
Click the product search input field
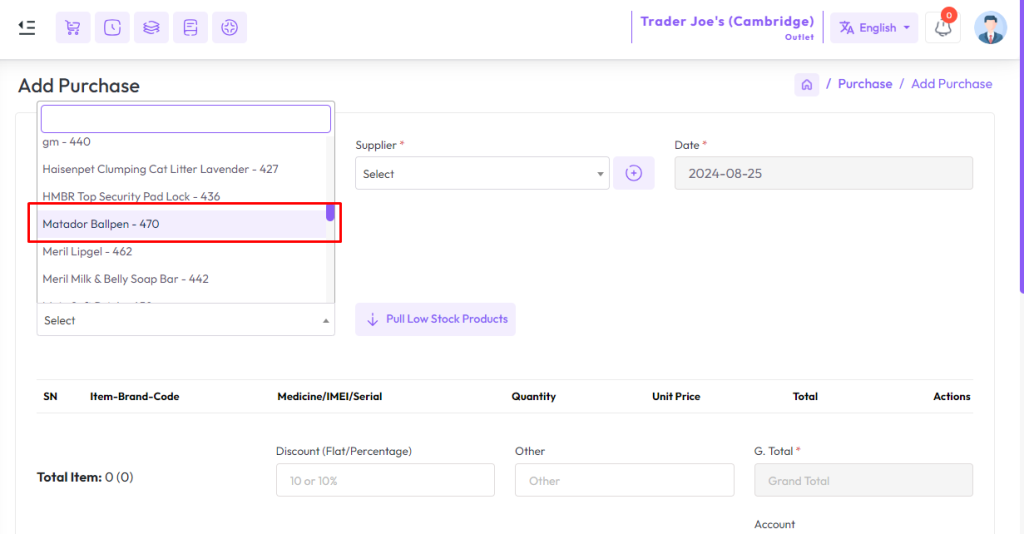[185, 119]
